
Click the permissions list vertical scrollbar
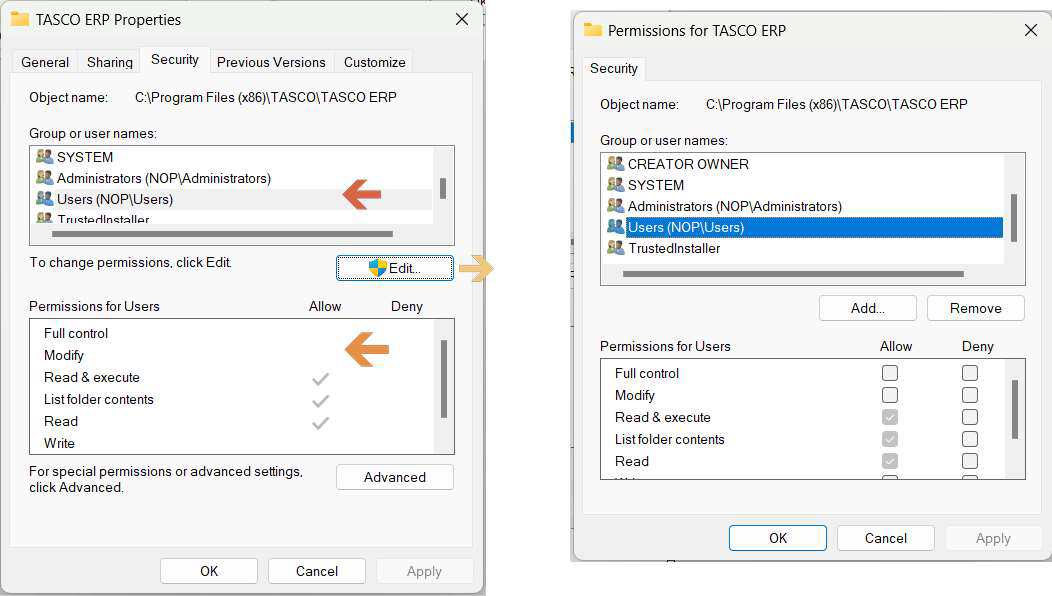coord(1016,409)
